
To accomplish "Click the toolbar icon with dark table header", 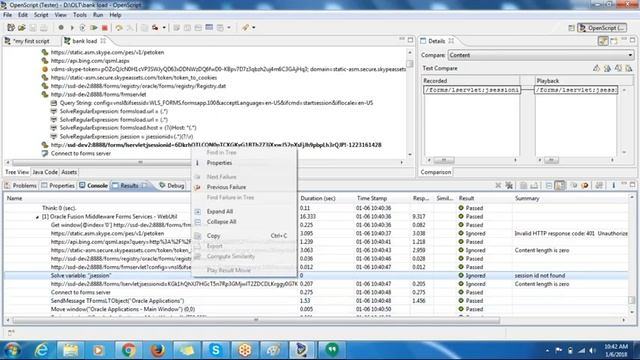I will point(209,28).
